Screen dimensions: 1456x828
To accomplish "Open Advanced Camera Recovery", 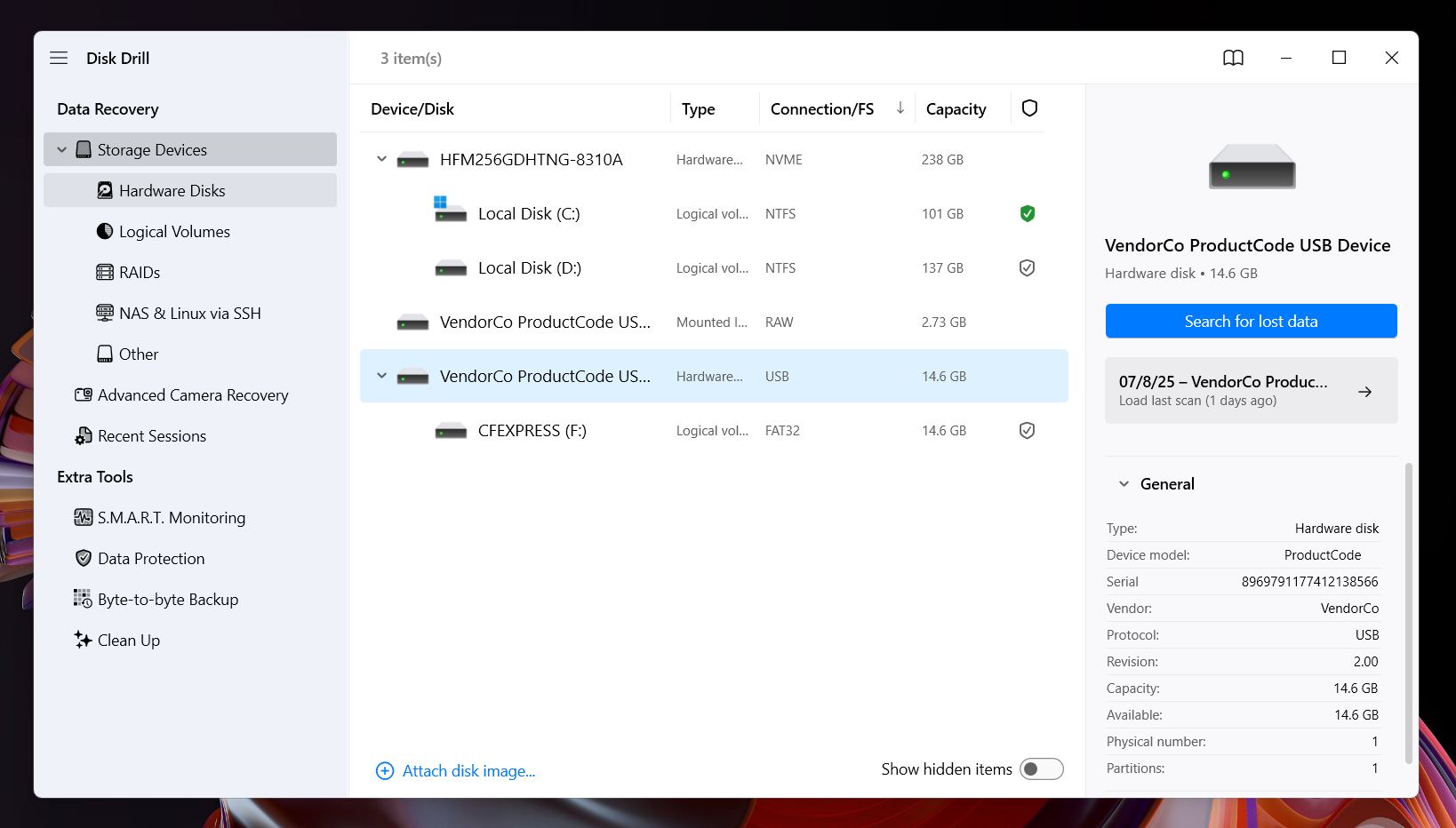I will click(190, 394).
